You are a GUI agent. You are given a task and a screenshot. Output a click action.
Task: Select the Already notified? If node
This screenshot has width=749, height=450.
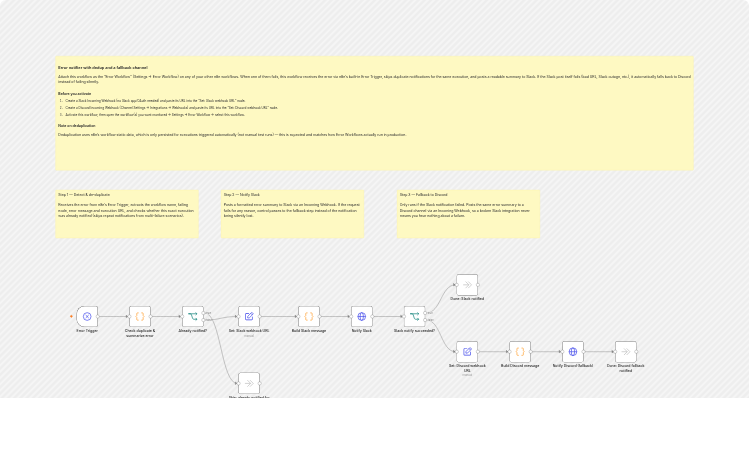[x=193, y=316]
